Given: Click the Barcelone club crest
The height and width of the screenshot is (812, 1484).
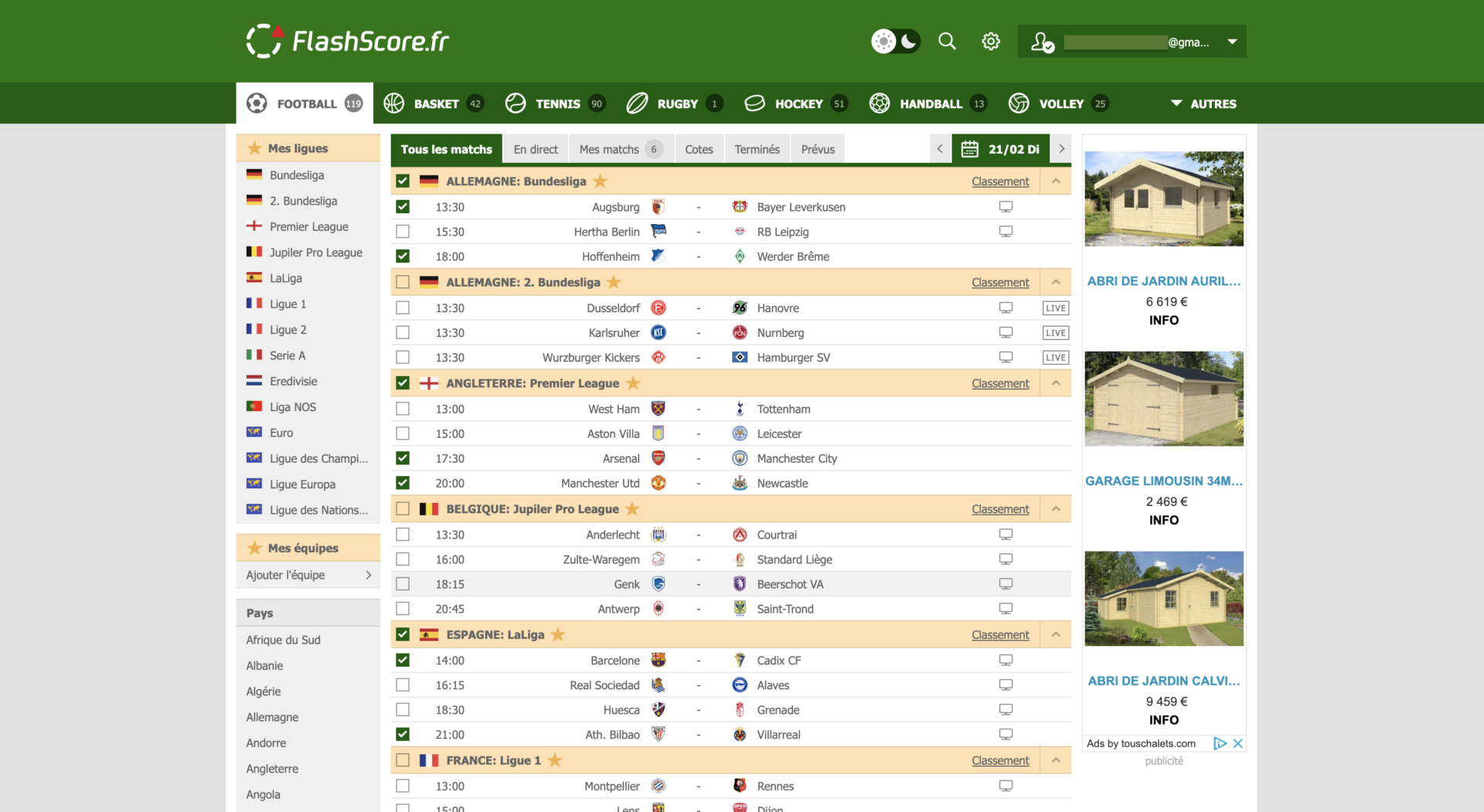Looking at the screenshot, I should tap(659, 660).
